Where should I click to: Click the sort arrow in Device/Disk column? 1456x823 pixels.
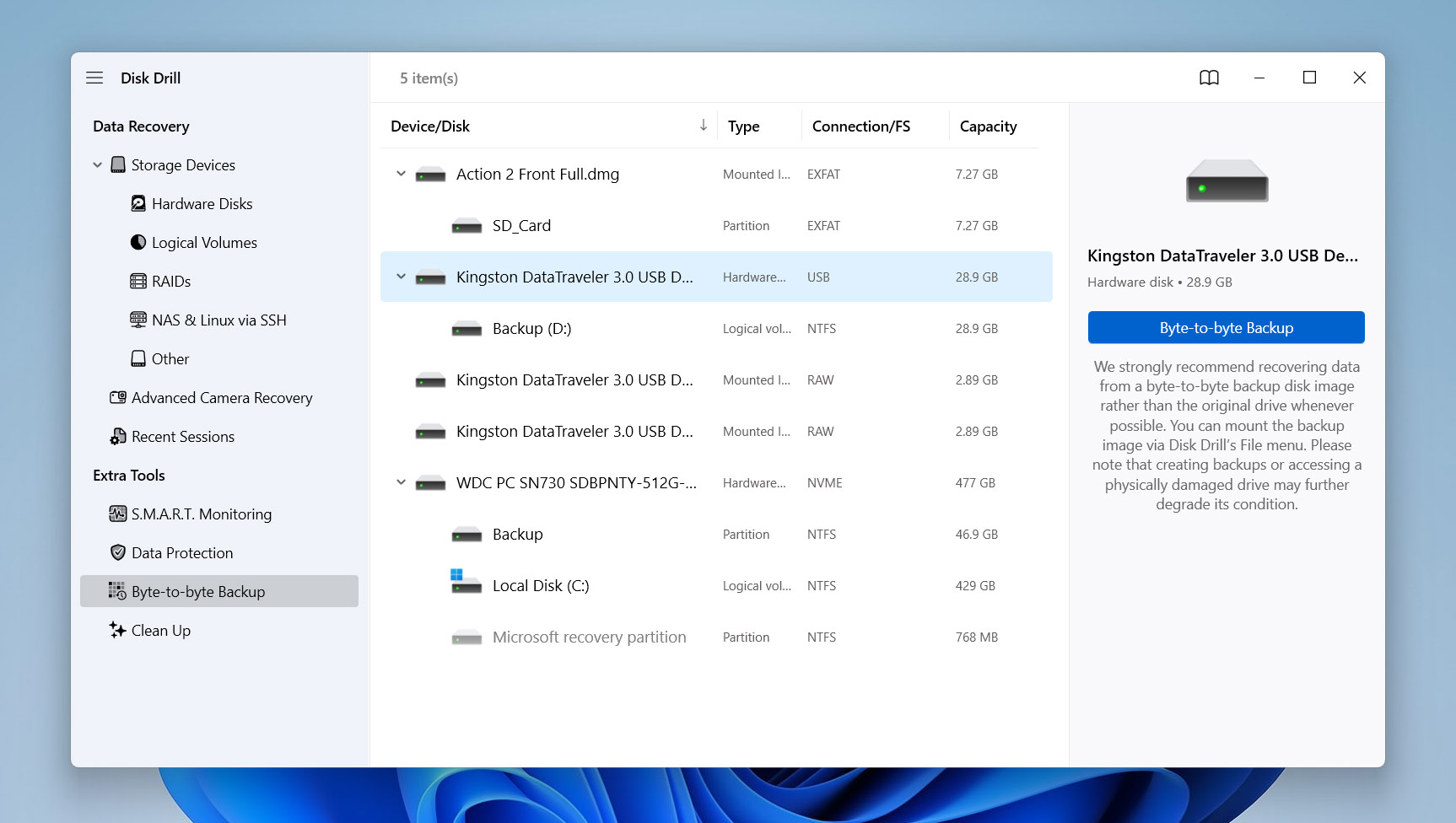(x=704, y=125)
